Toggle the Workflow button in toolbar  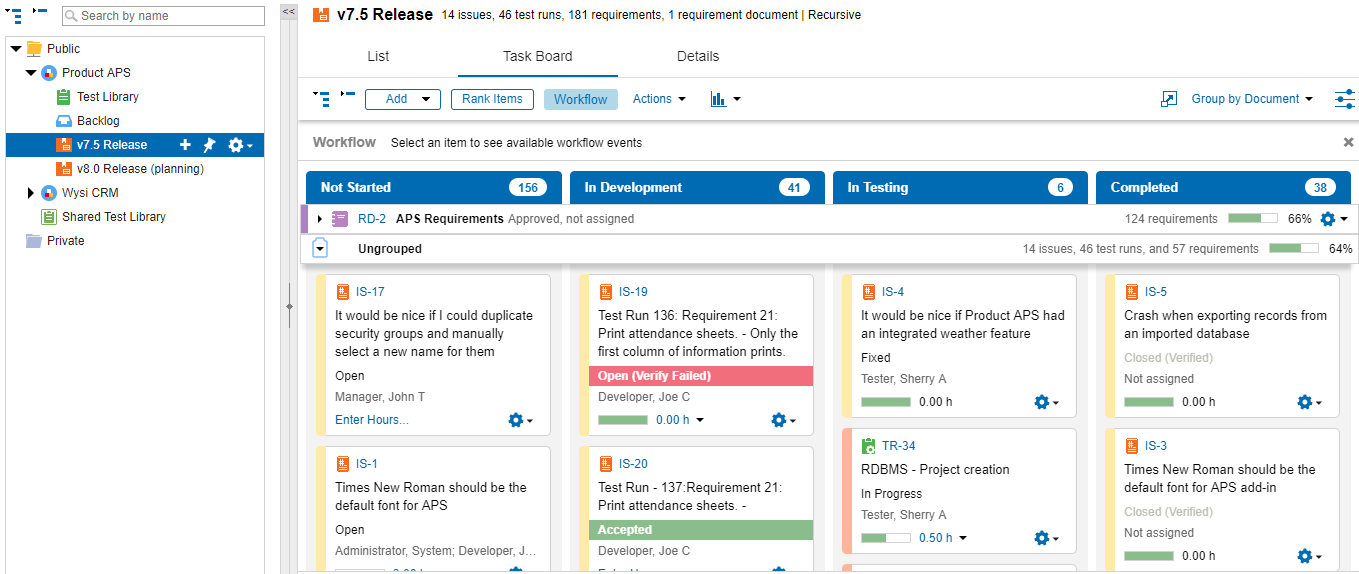point(580,99)
